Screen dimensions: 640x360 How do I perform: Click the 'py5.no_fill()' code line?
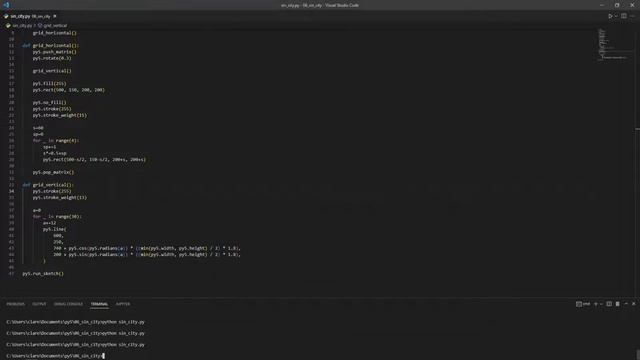click(49, 102)
